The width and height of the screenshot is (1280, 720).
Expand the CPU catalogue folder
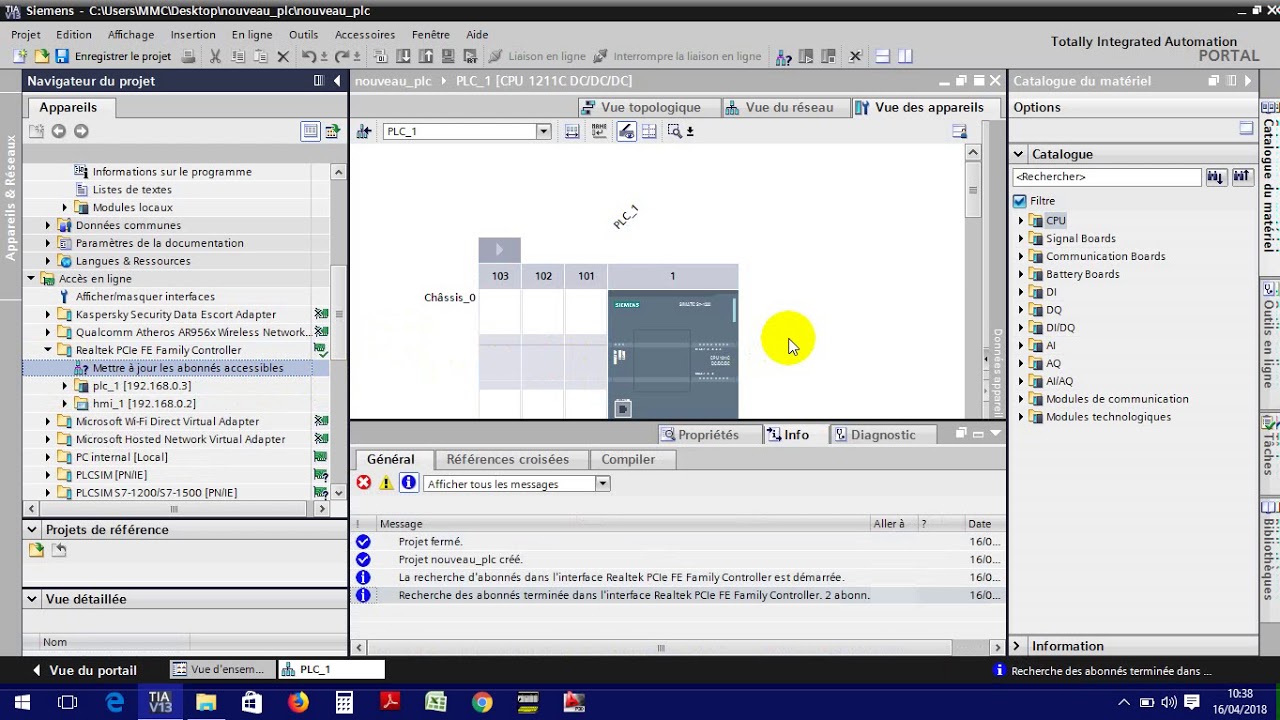click(1022, 221)
